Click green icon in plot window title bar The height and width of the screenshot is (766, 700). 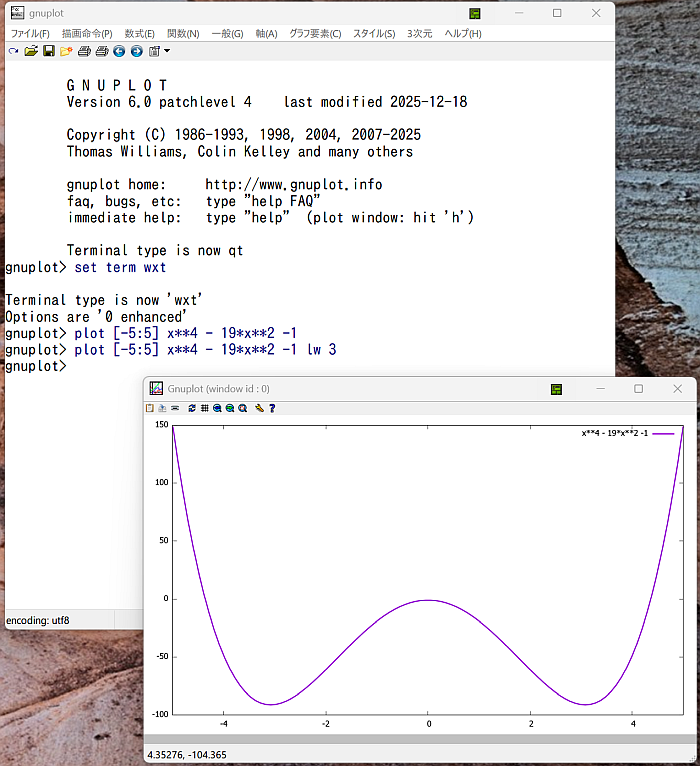[x=556, y=389]
